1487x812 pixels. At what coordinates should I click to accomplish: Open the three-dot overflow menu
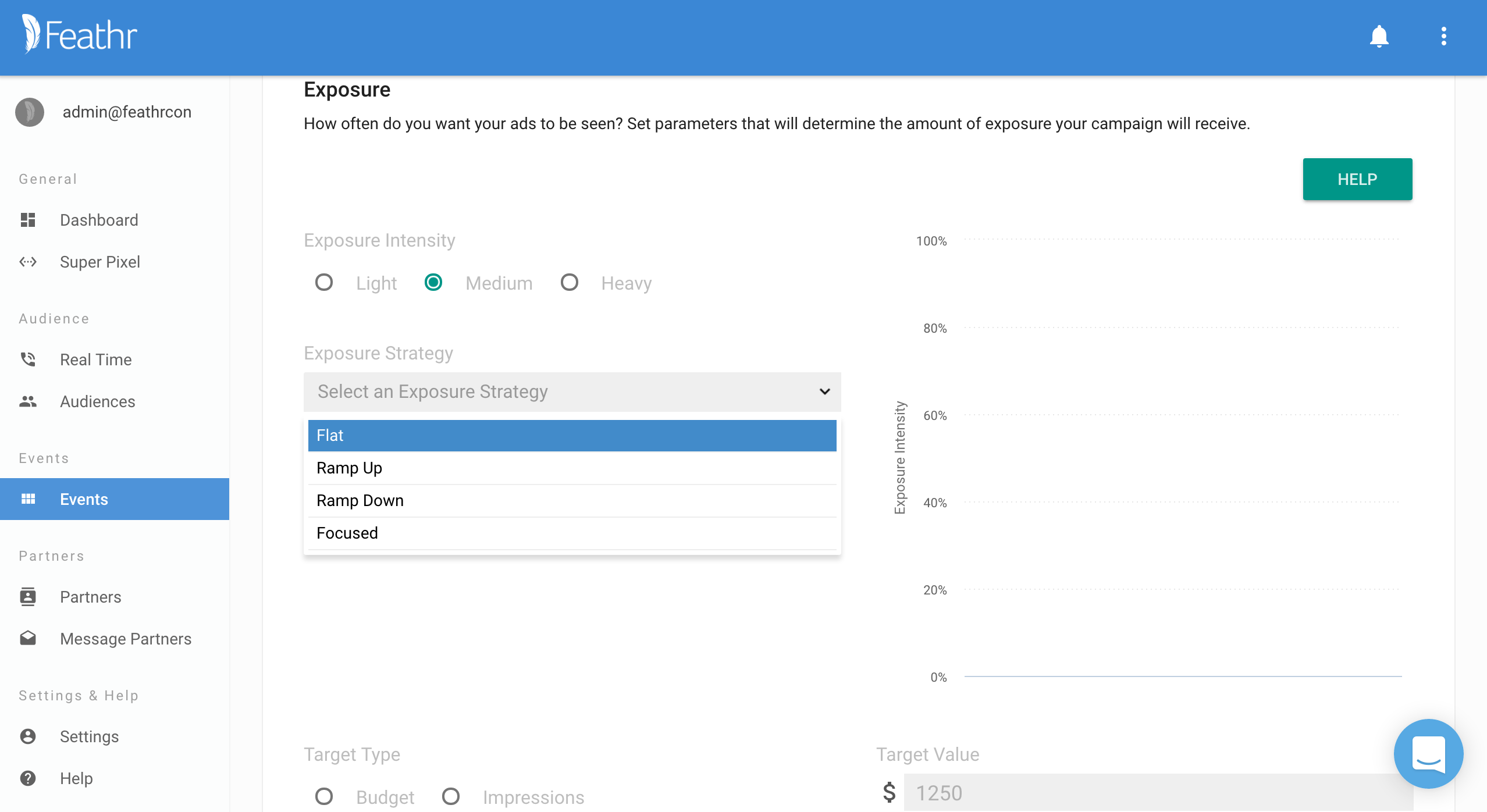pyautogui.click(x=1443, y=36)
